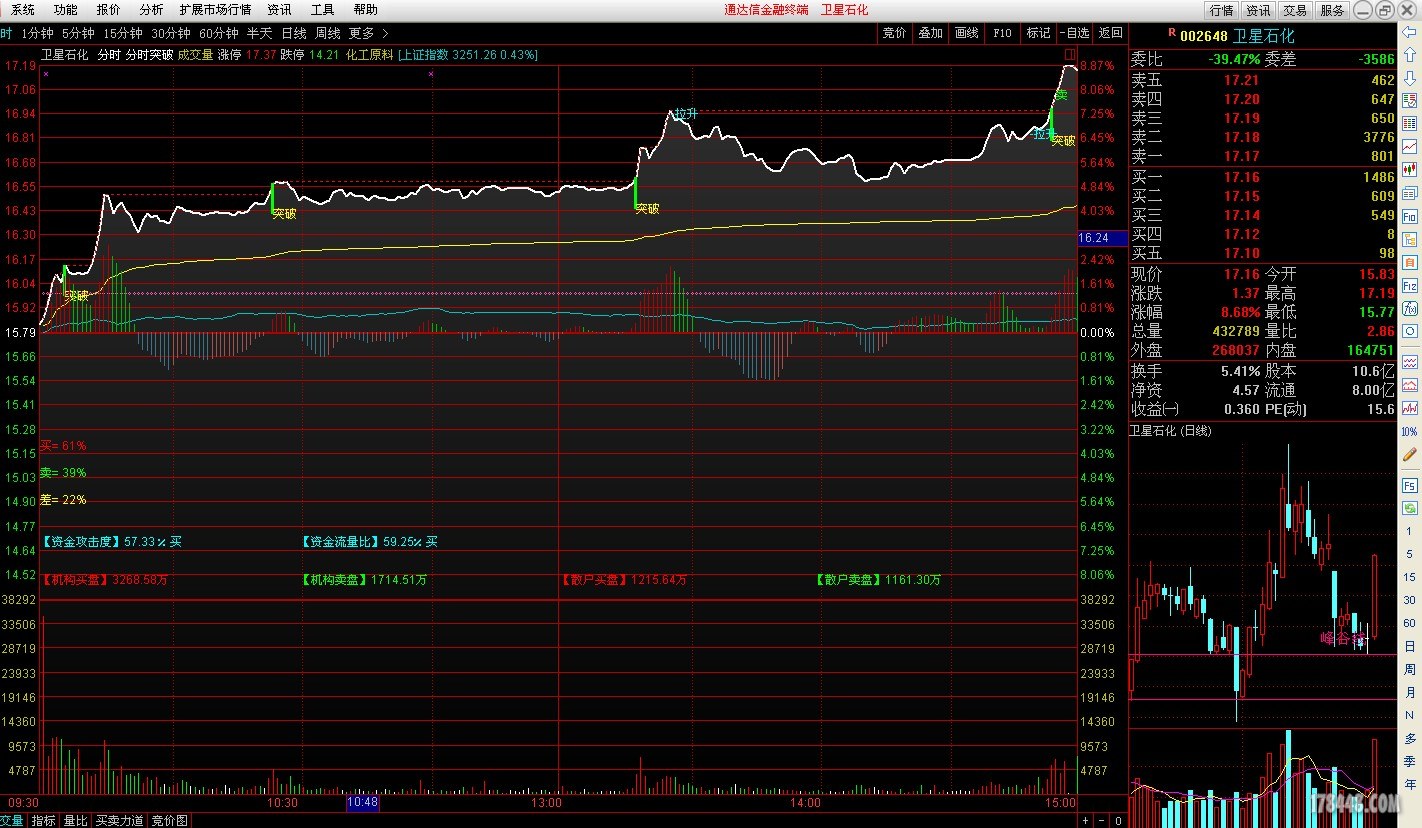Image resolution: width=1422 pixels, height=828 pixels.
Task: Click the down arrow icon in right sidebar
Action: (x=1410, y=78)
